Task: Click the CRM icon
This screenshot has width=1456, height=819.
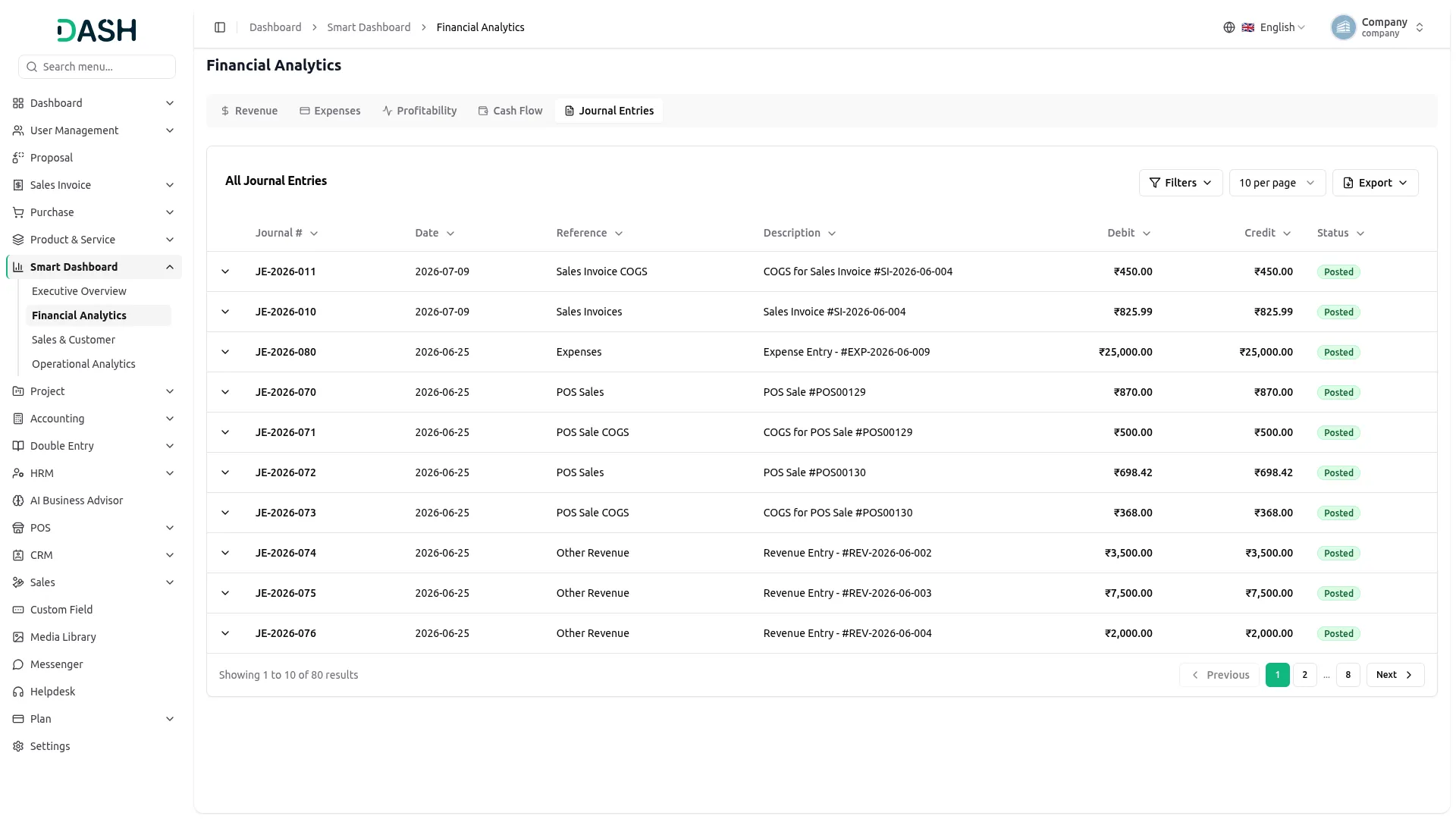Action: [18, 555]
